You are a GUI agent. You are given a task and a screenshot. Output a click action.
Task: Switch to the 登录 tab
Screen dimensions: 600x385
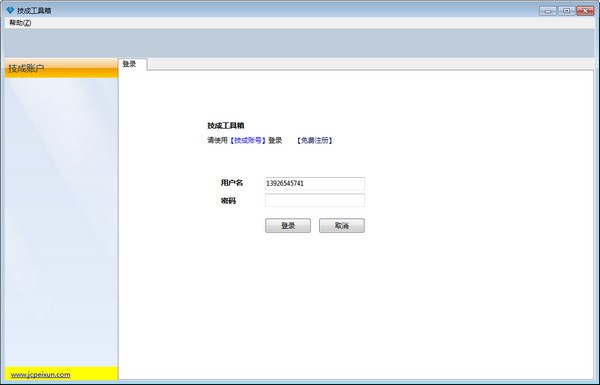point(129,64)
